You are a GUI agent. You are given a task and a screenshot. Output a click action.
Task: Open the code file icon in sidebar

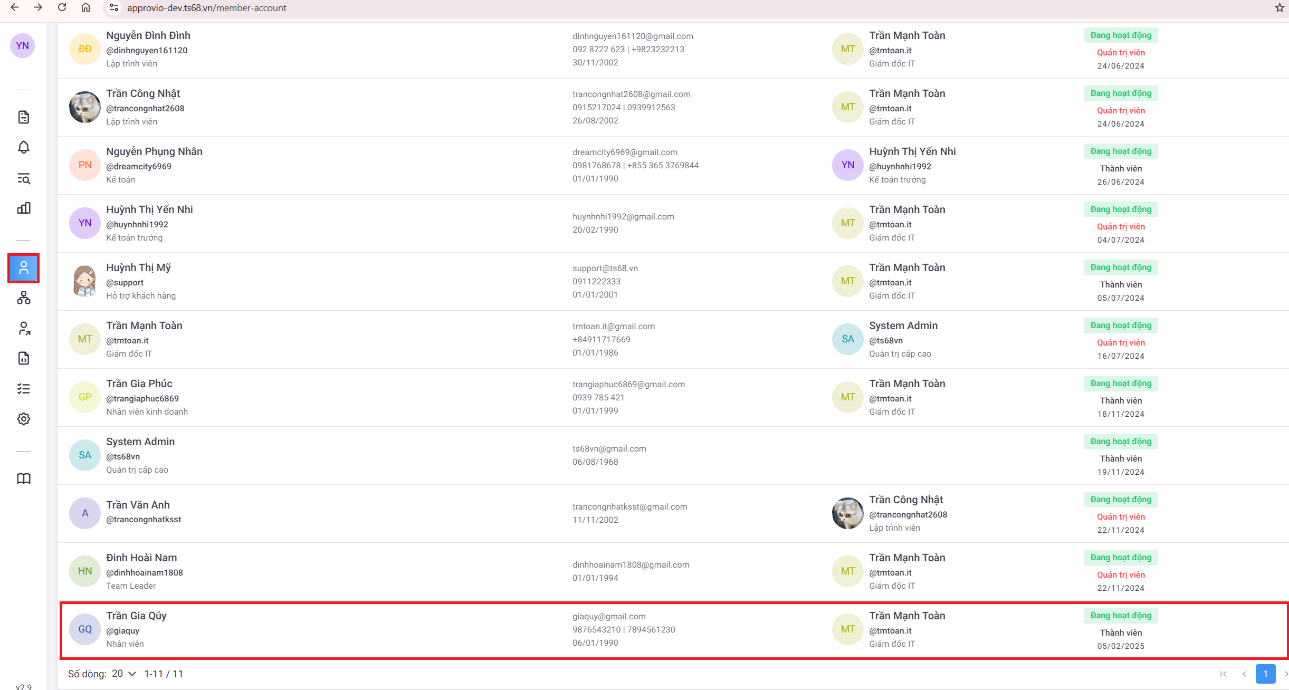point(24,358)
